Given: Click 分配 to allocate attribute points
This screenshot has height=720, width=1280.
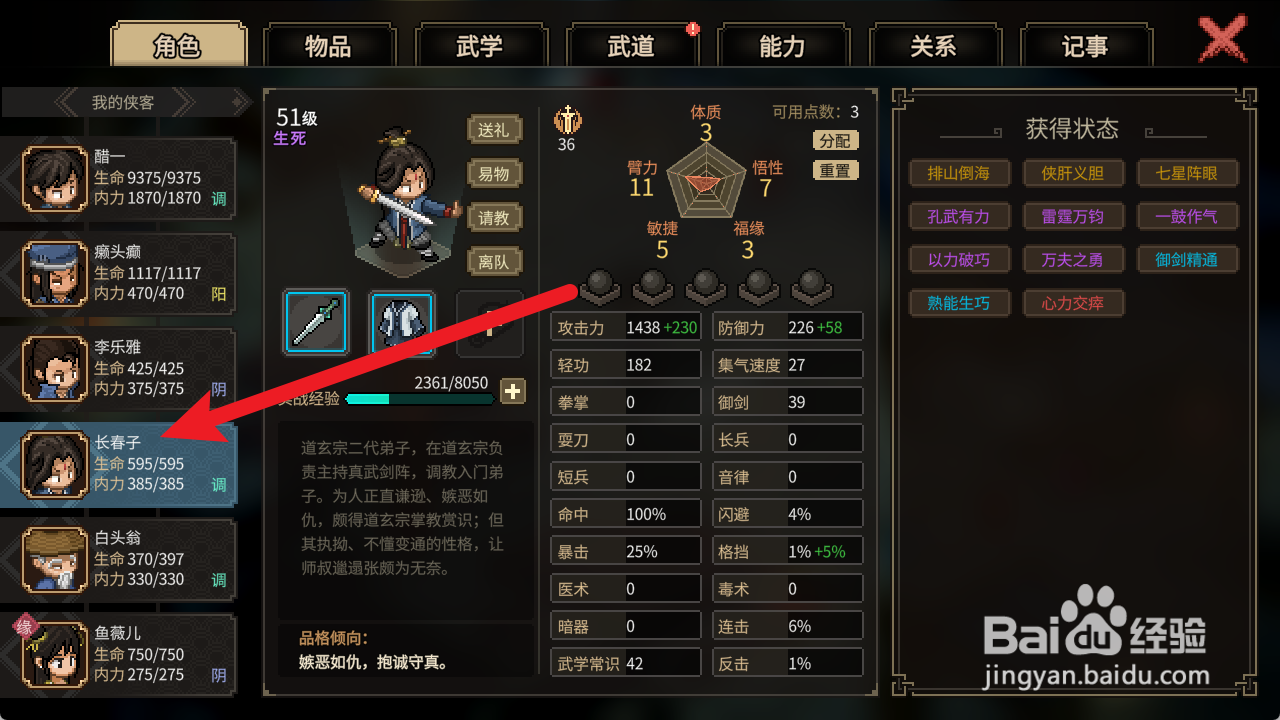Looking at the screenshot, I should point(835,141).
